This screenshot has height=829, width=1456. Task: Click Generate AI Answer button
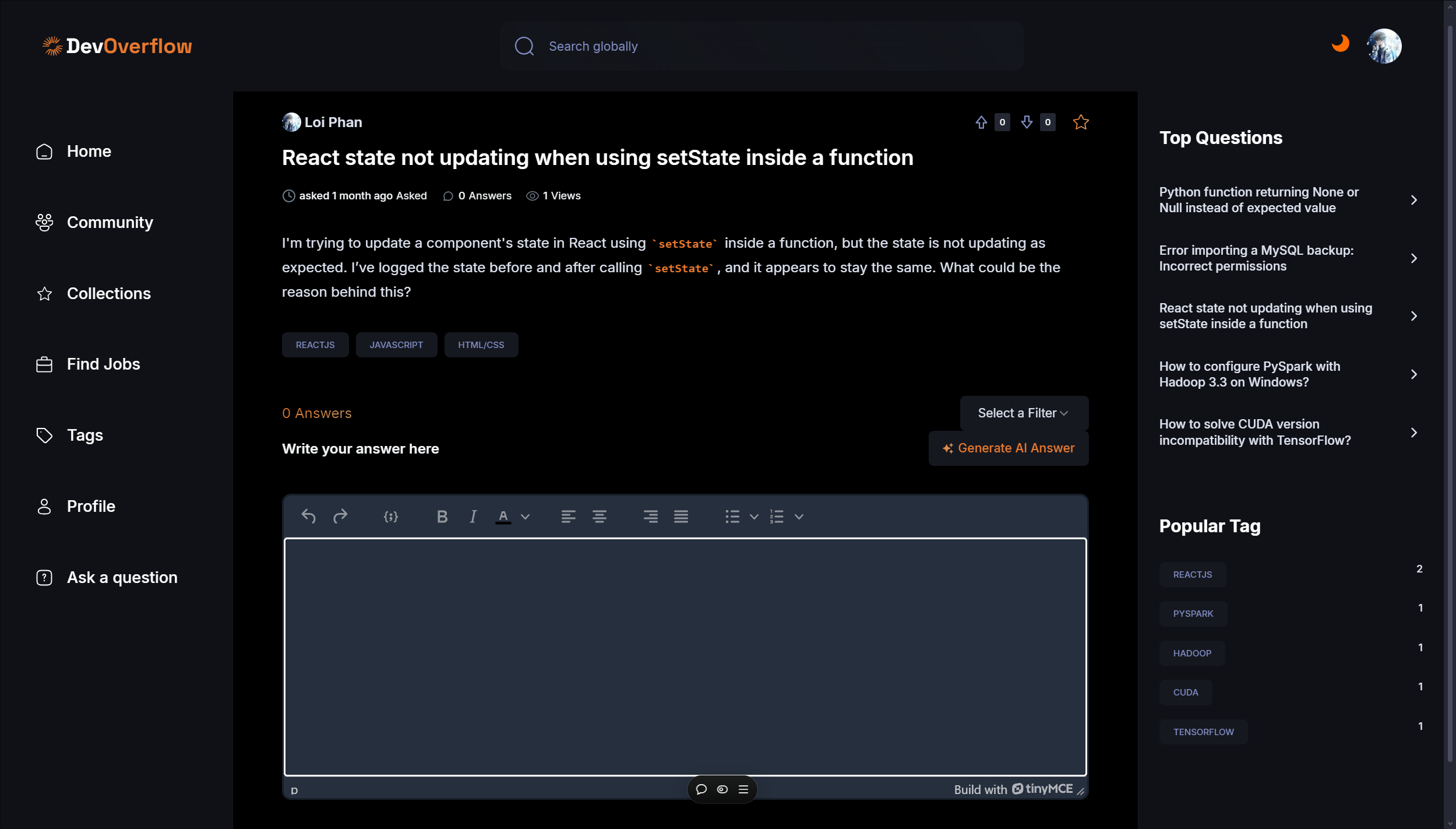[1009, 448]
